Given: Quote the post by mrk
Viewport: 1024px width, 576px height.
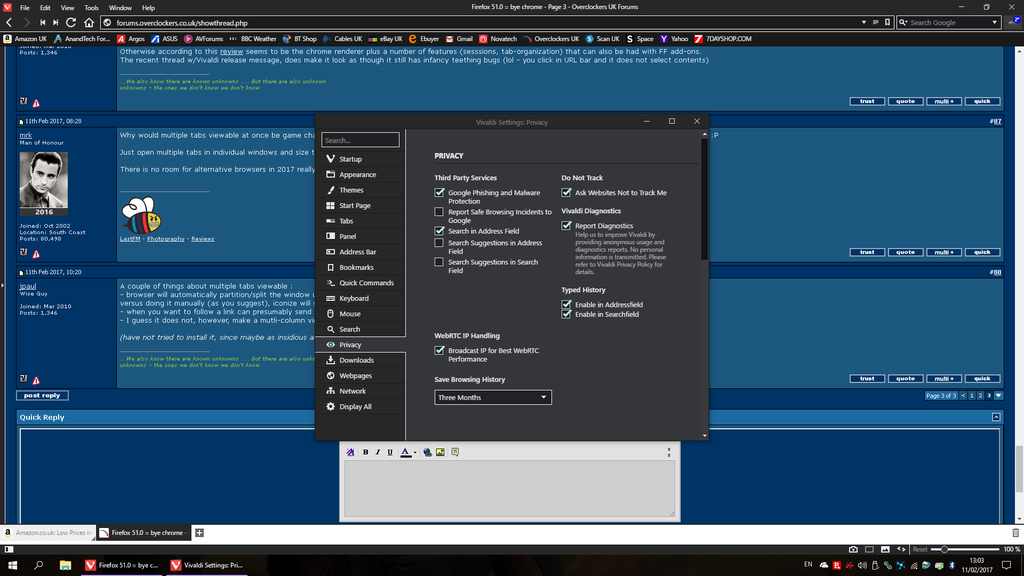Looking at the screenshot, I should point(905,252).
